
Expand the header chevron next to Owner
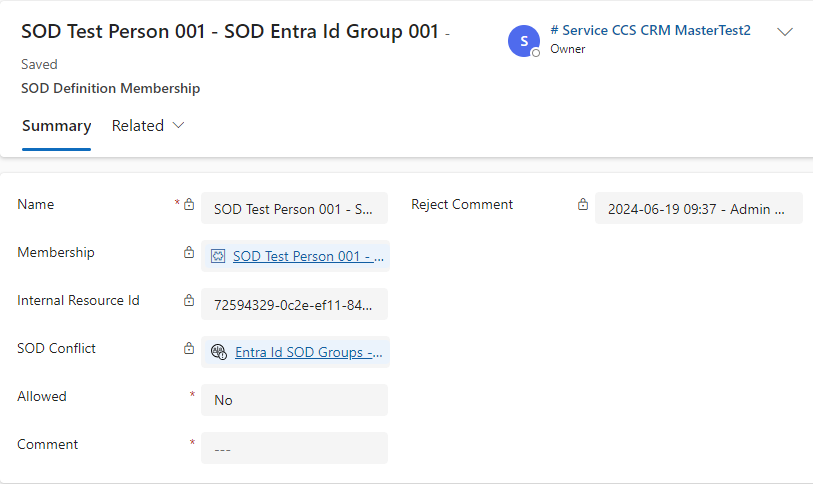coord(785,32)
